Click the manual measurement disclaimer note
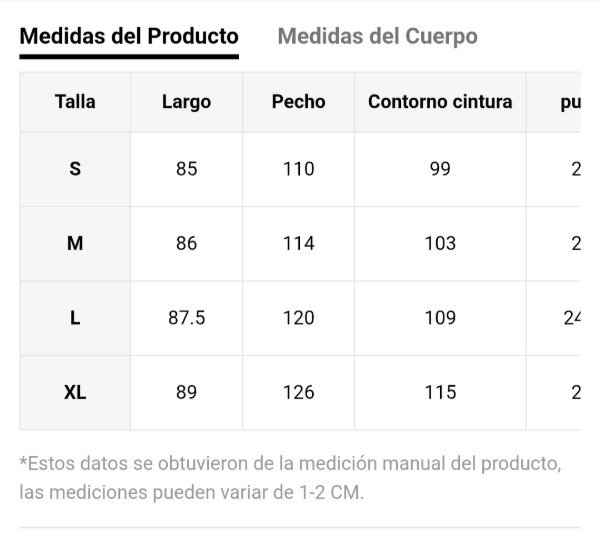Screen dimensions: 600x540 (x=290, y=478)
